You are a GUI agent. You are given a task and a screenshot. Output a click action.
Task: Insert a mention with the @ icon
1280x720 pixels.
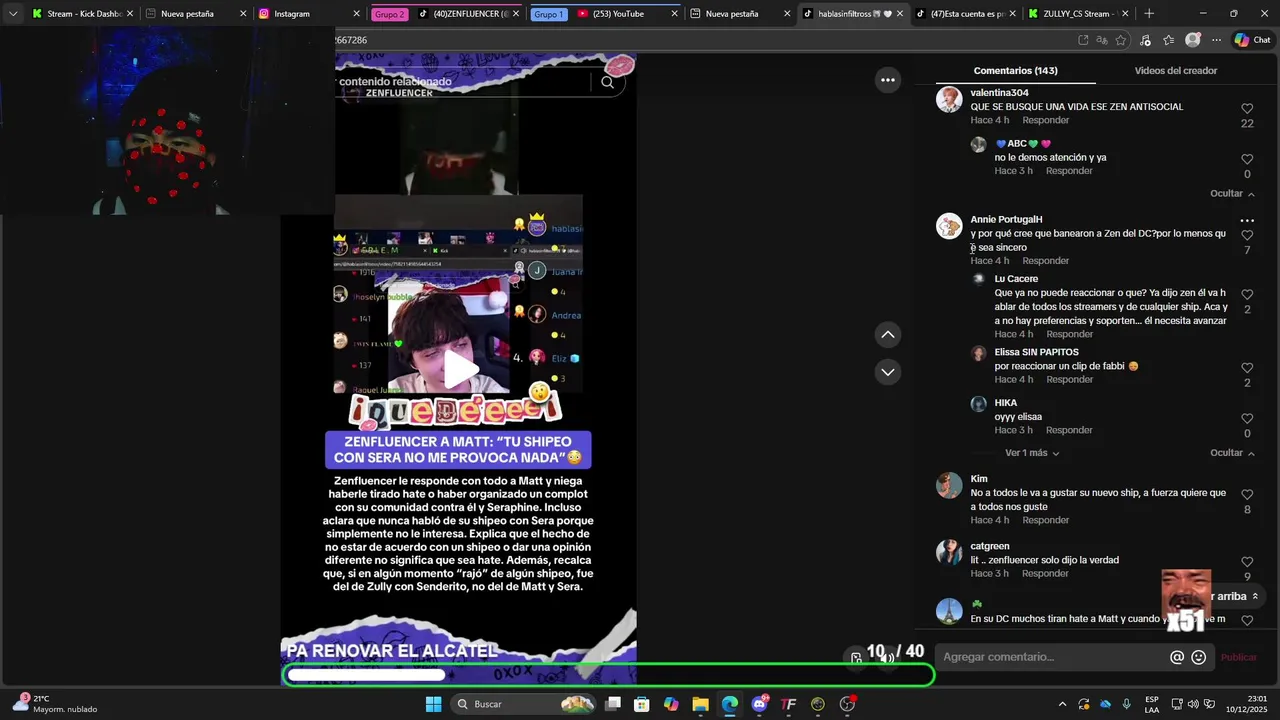pos(1177,657)
